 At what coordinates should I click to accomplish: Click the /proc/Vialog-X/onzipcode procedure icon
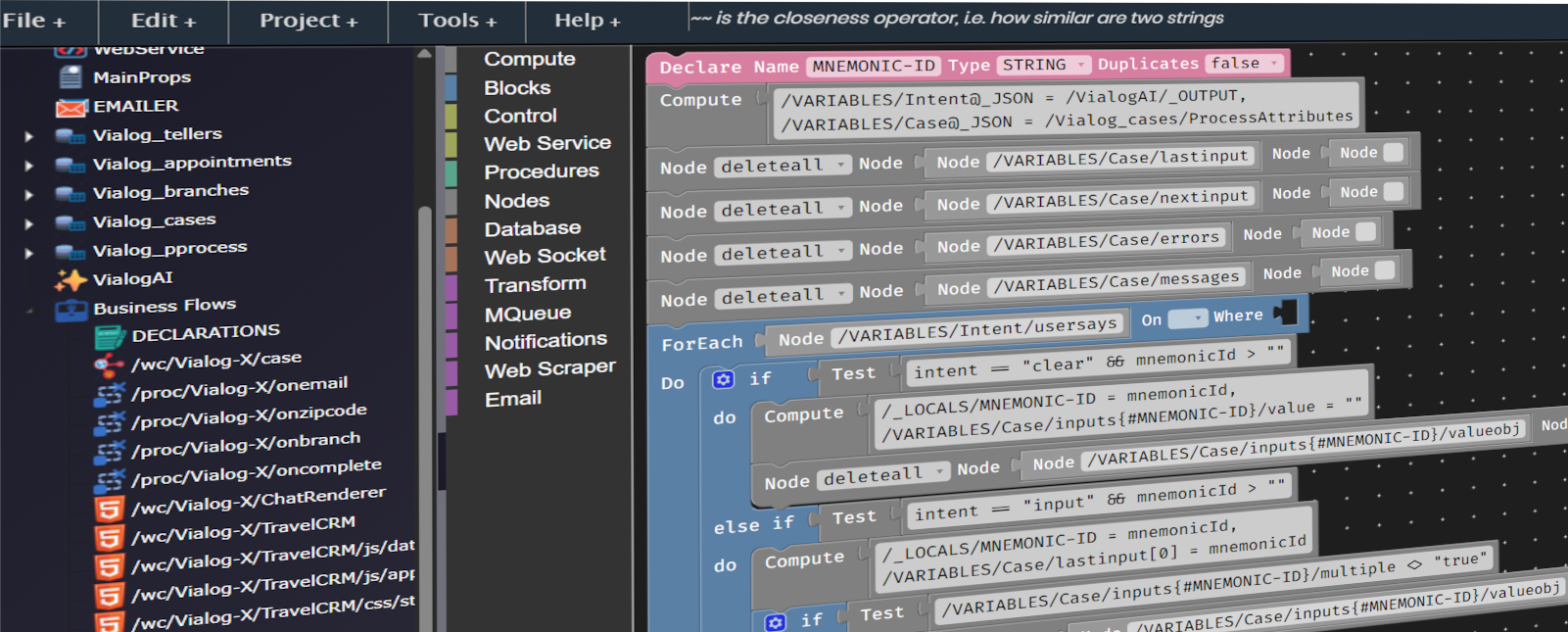pos(110,422)
